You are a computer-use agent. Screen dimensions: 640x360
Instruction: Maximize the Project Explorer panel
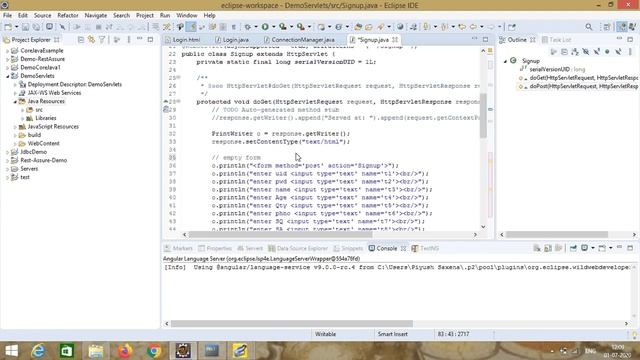151,40
